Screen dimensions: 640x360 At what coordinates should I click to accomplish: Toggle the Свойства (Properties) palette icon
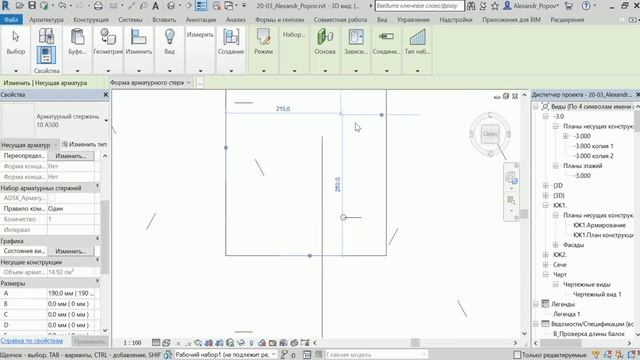point(46,55)
